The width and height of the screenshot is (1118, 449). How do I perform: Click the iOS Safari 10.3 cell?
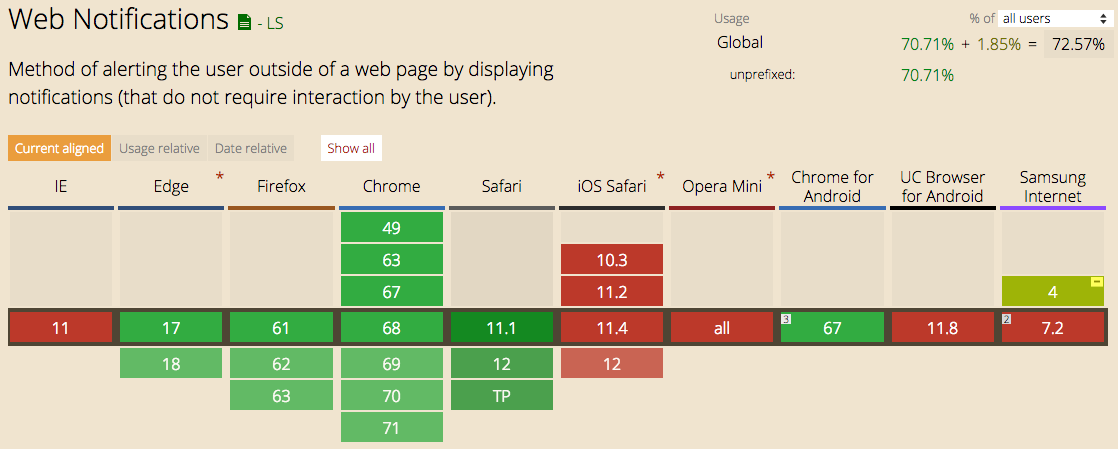tap(612, 259)
